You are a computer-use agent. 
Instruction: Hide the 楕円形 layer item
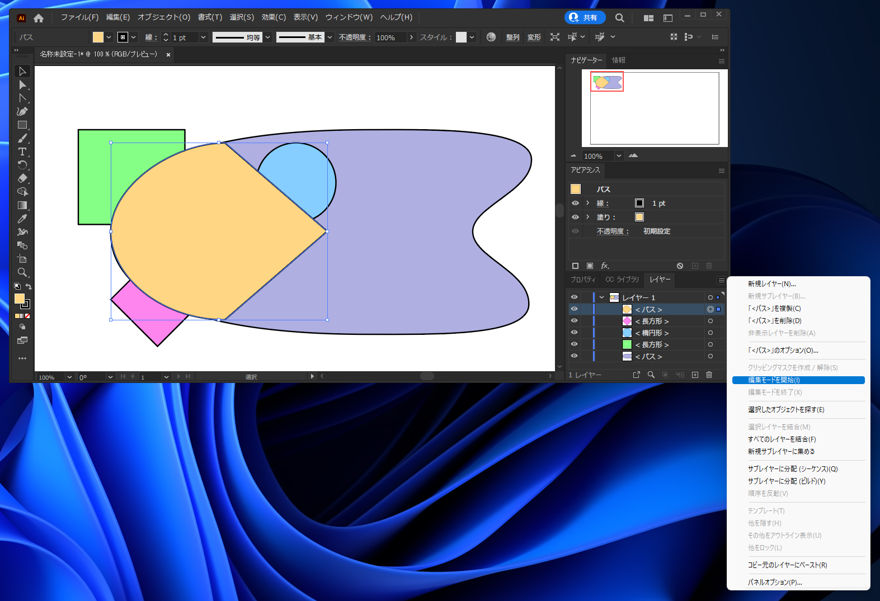click(x=574, y=333)
